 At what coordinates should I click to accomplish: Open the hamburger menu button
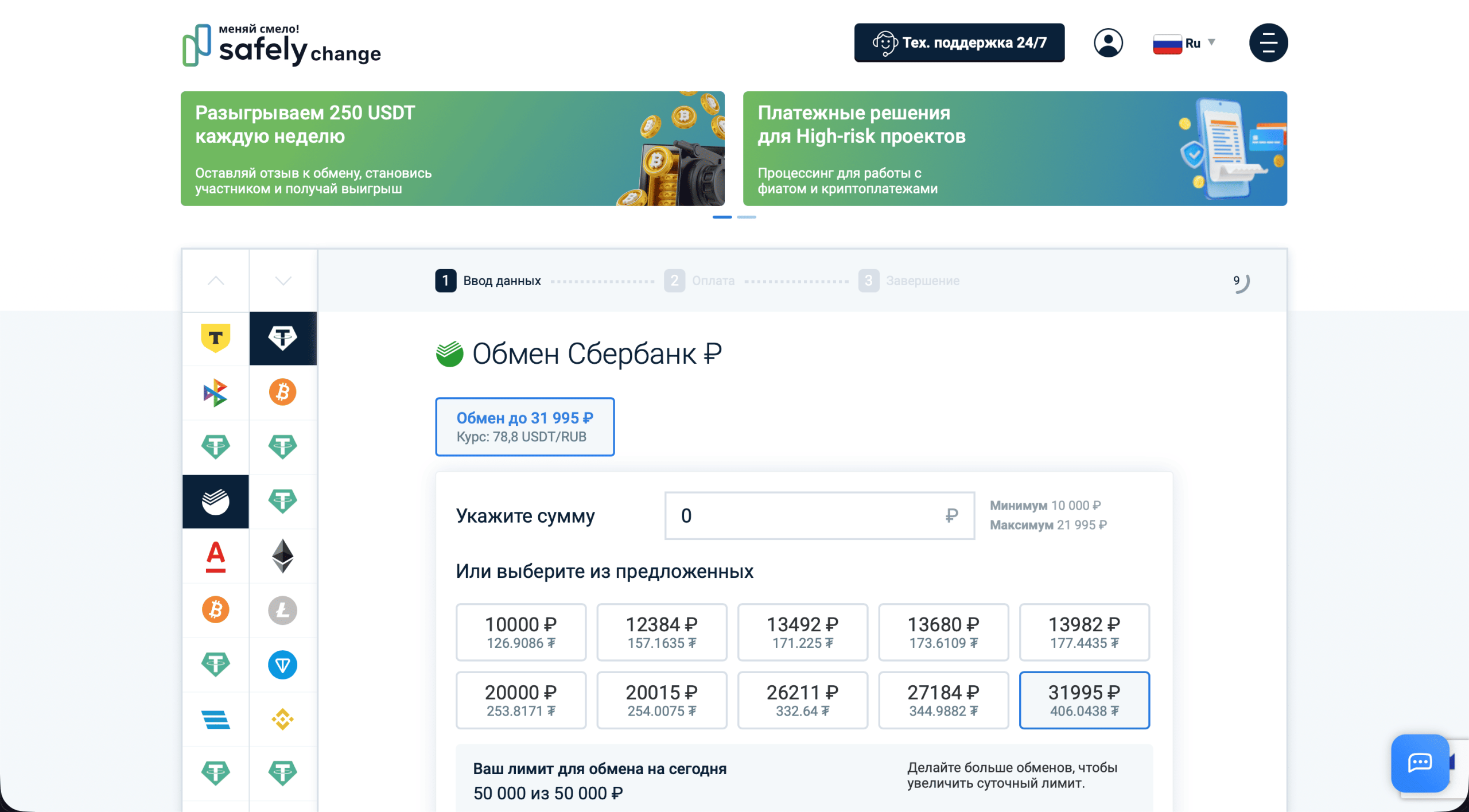click(x=1268, y=43)
